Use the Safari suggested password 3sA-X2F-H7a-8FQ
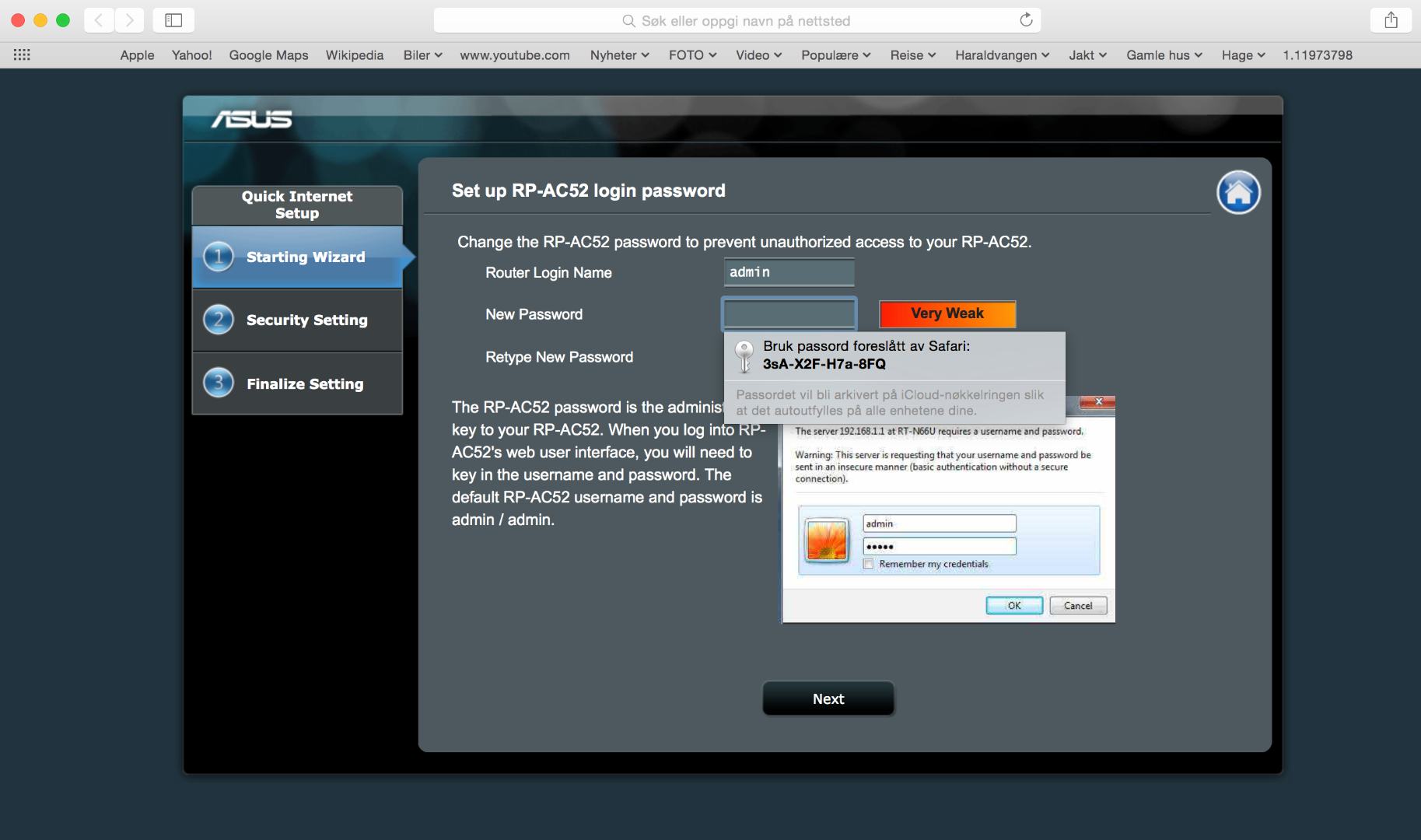The width and height of the screenshot is (1421, 840). [x=894, y=355]
